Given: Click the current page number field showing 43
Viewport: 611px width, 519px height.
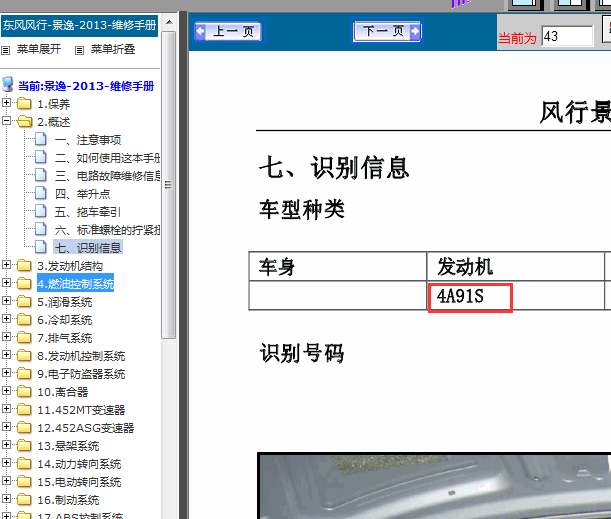Looking at the screenshot, I should tap(567, 37).
